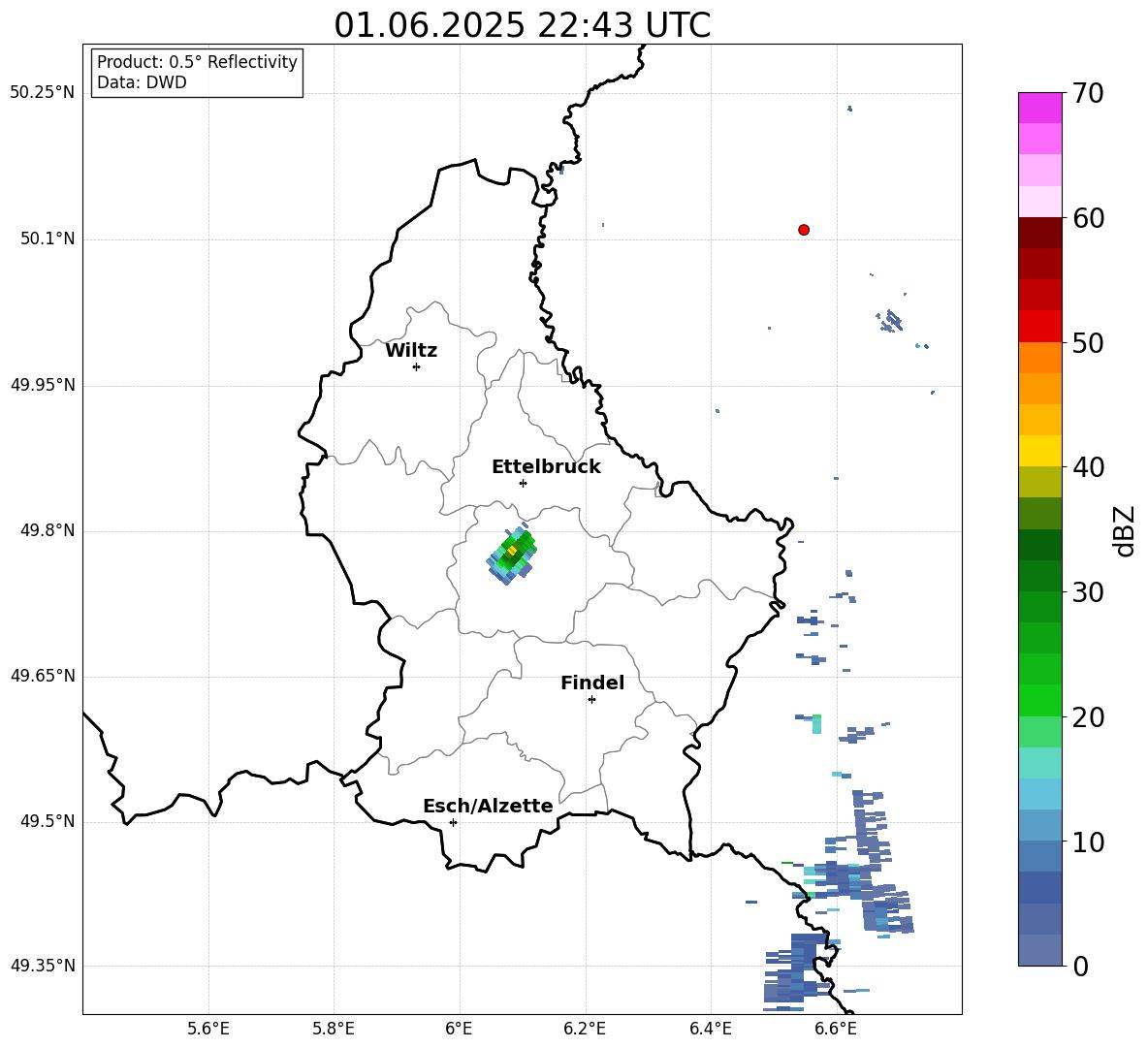Click the 50.1°N latitude label
This screenshot has width=1148, height=1048.
(x=48, y=238)
